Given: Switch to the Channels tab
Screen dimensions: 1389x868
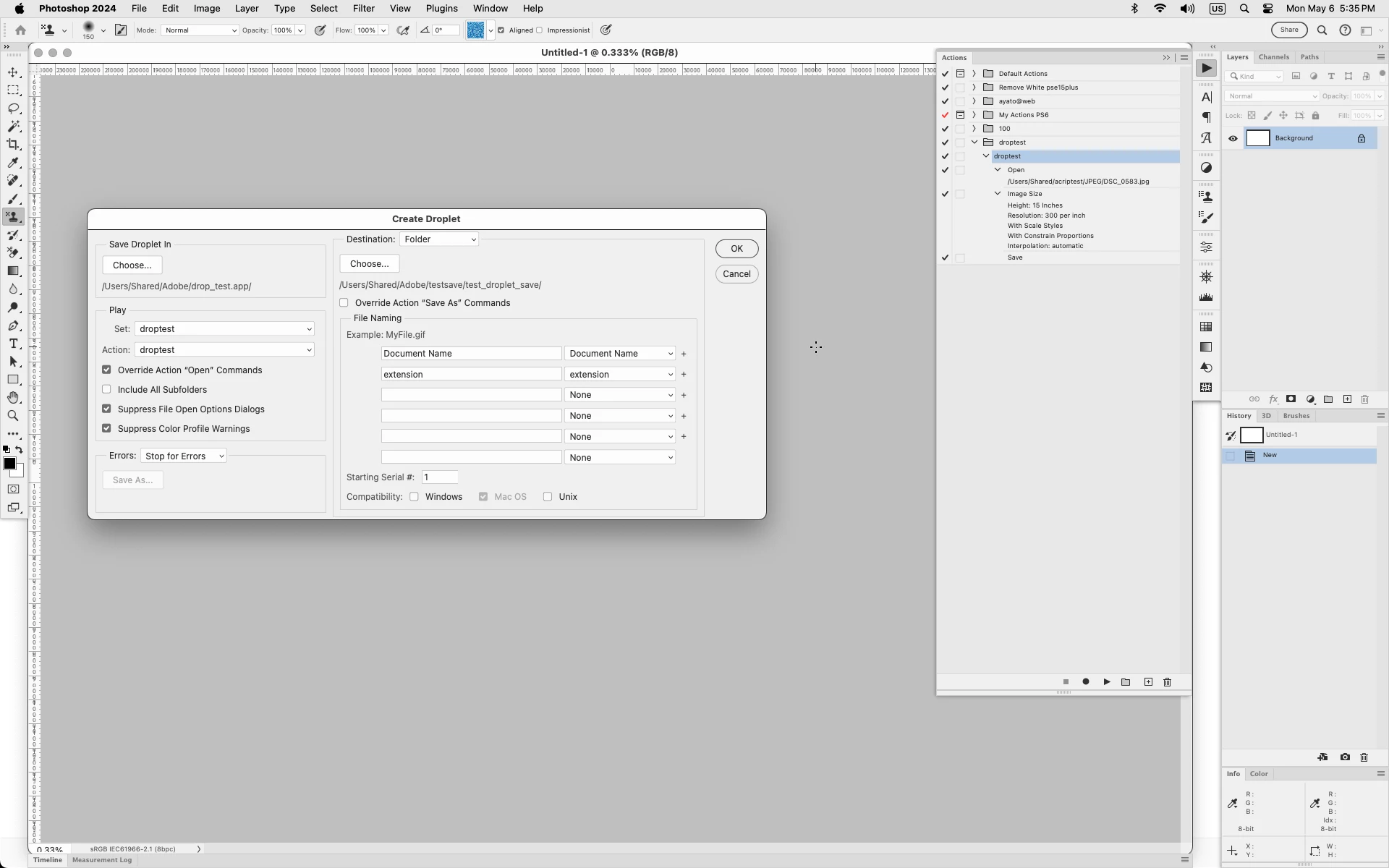Looking at the screenshot, I should (1273, 57).
